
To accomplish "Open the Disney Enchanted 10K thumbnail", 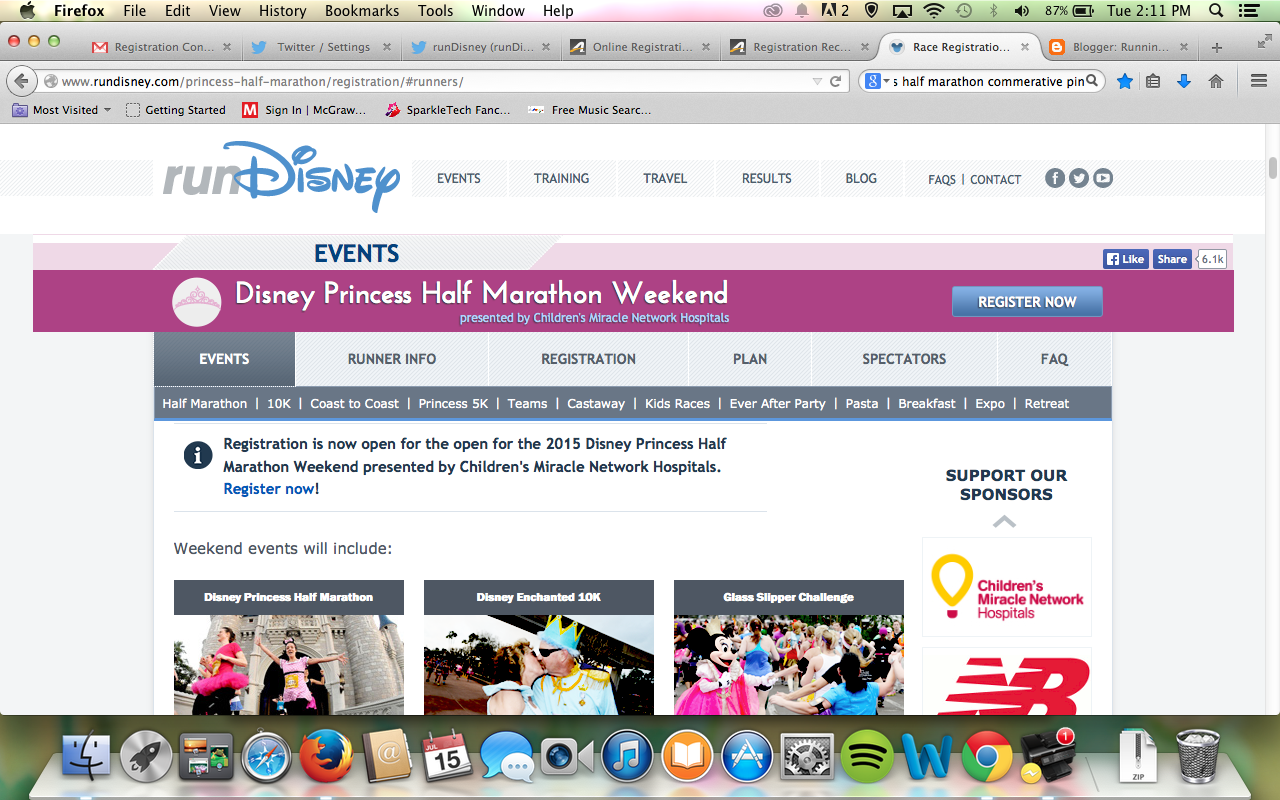I will click(539, 647).
